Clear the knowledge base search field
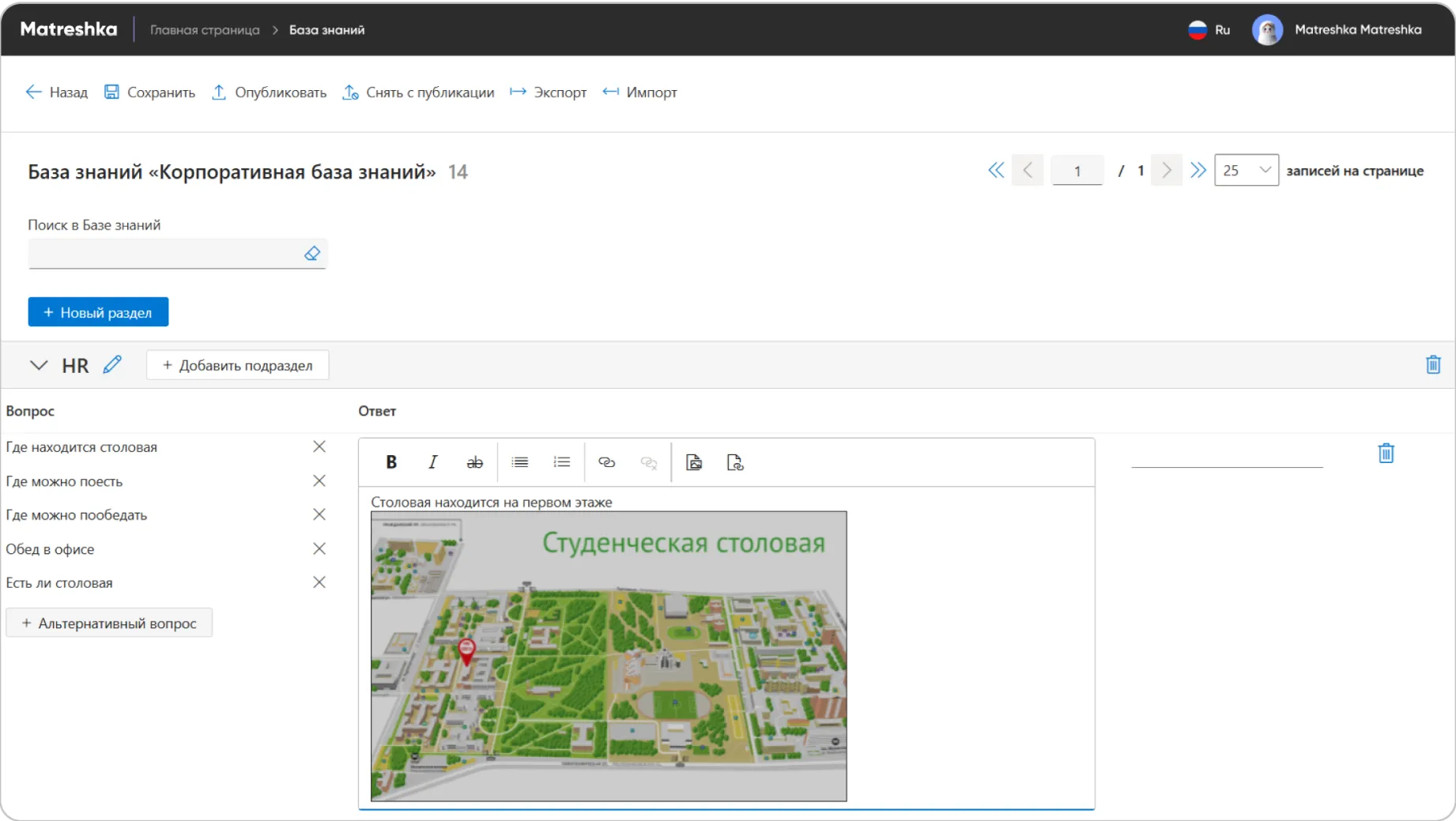The width and height of the screenshot is (1456, 821). click(312, 254)
